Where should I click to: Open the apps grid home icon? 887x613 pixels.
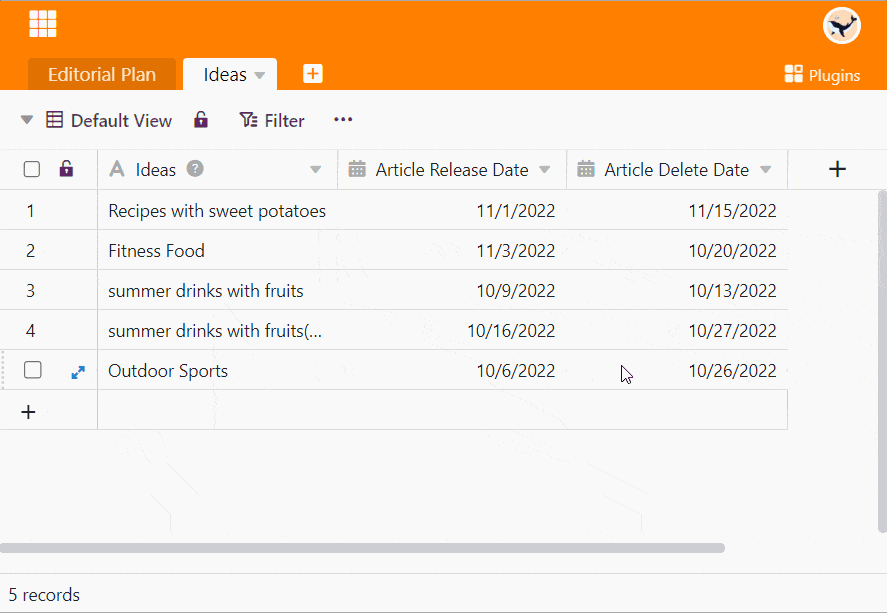point(43,24)
